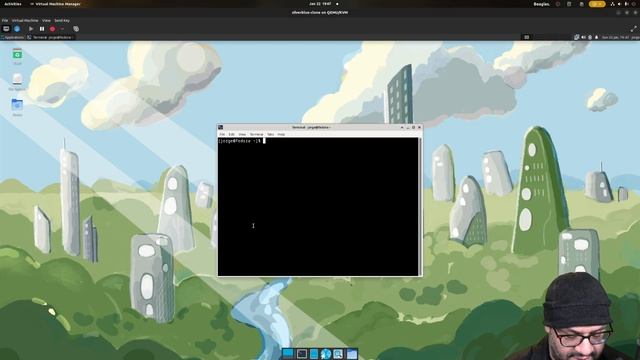Click the guest panel clock
Screen dimensions: 640x360
point(616,37)
